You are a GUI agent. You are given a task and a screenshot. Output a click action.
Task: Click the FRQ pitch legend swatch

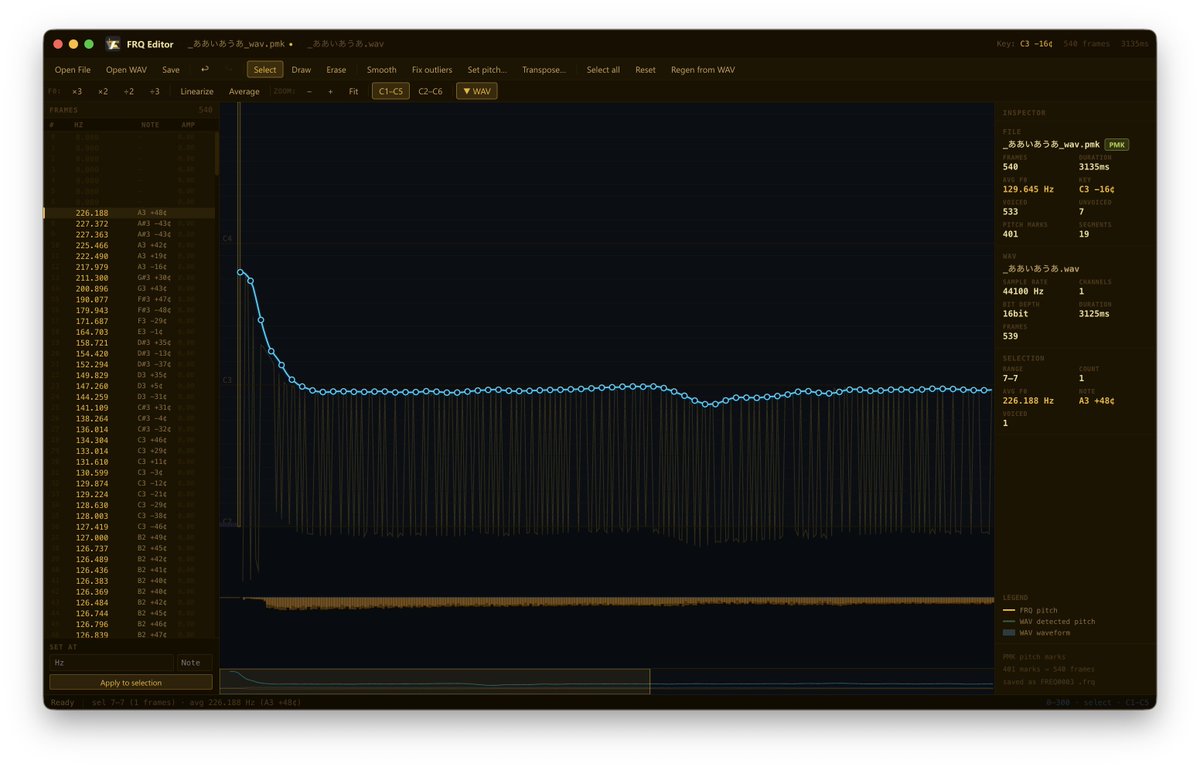click(x=1009, y=610)
